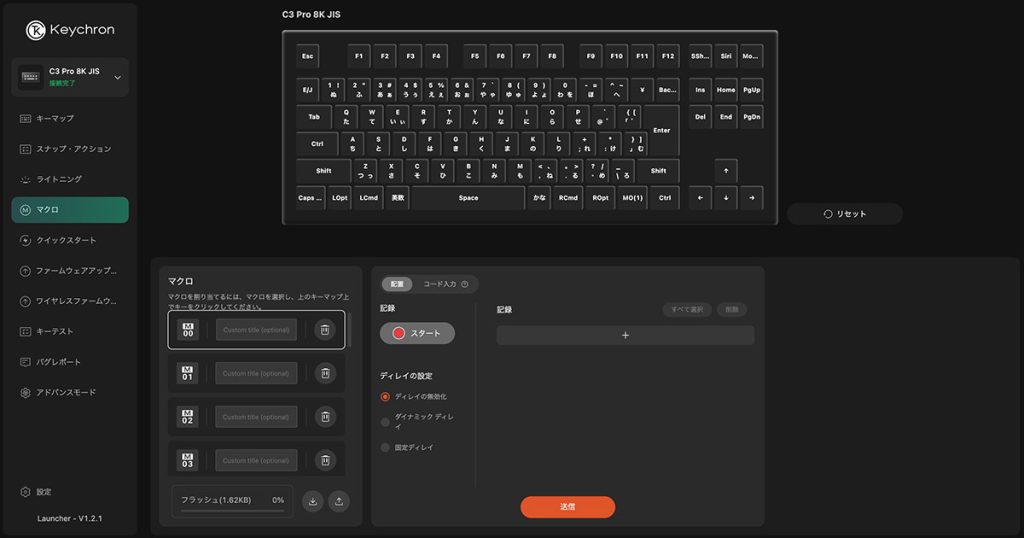
Task: Click the M01 Custom title input field
Action: pos(256,373)
